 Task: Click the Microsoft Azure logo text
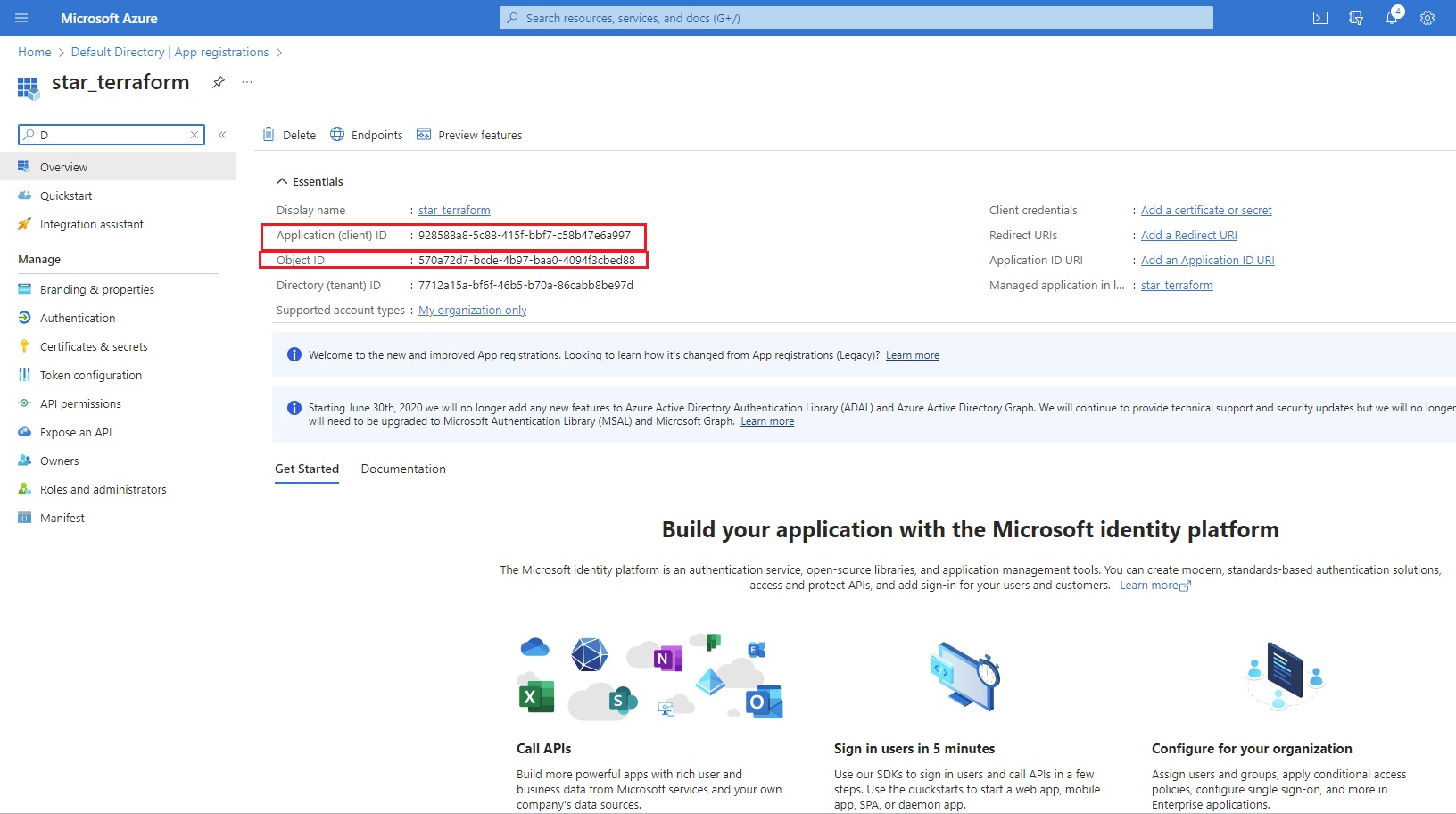[109, 18]
